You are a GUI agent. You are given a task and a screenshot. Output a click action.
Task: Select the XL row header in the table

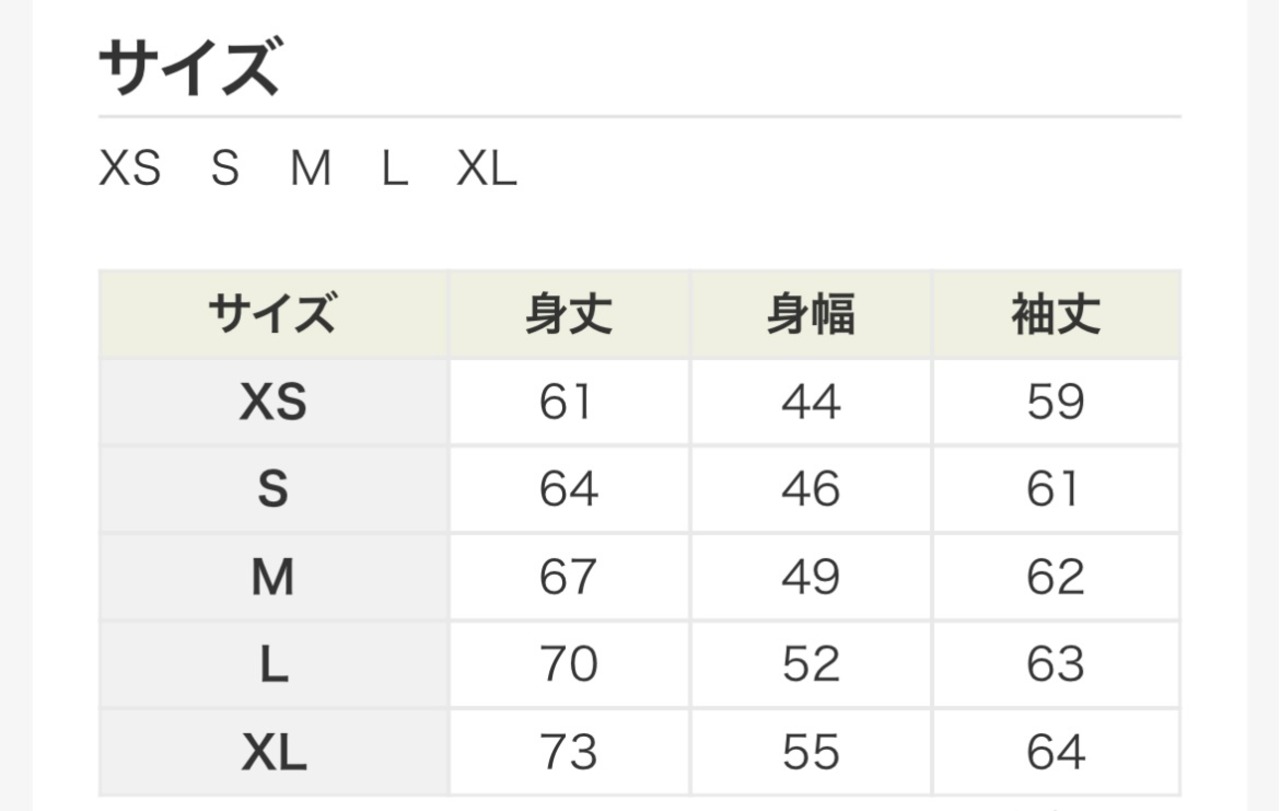(273, 753)
